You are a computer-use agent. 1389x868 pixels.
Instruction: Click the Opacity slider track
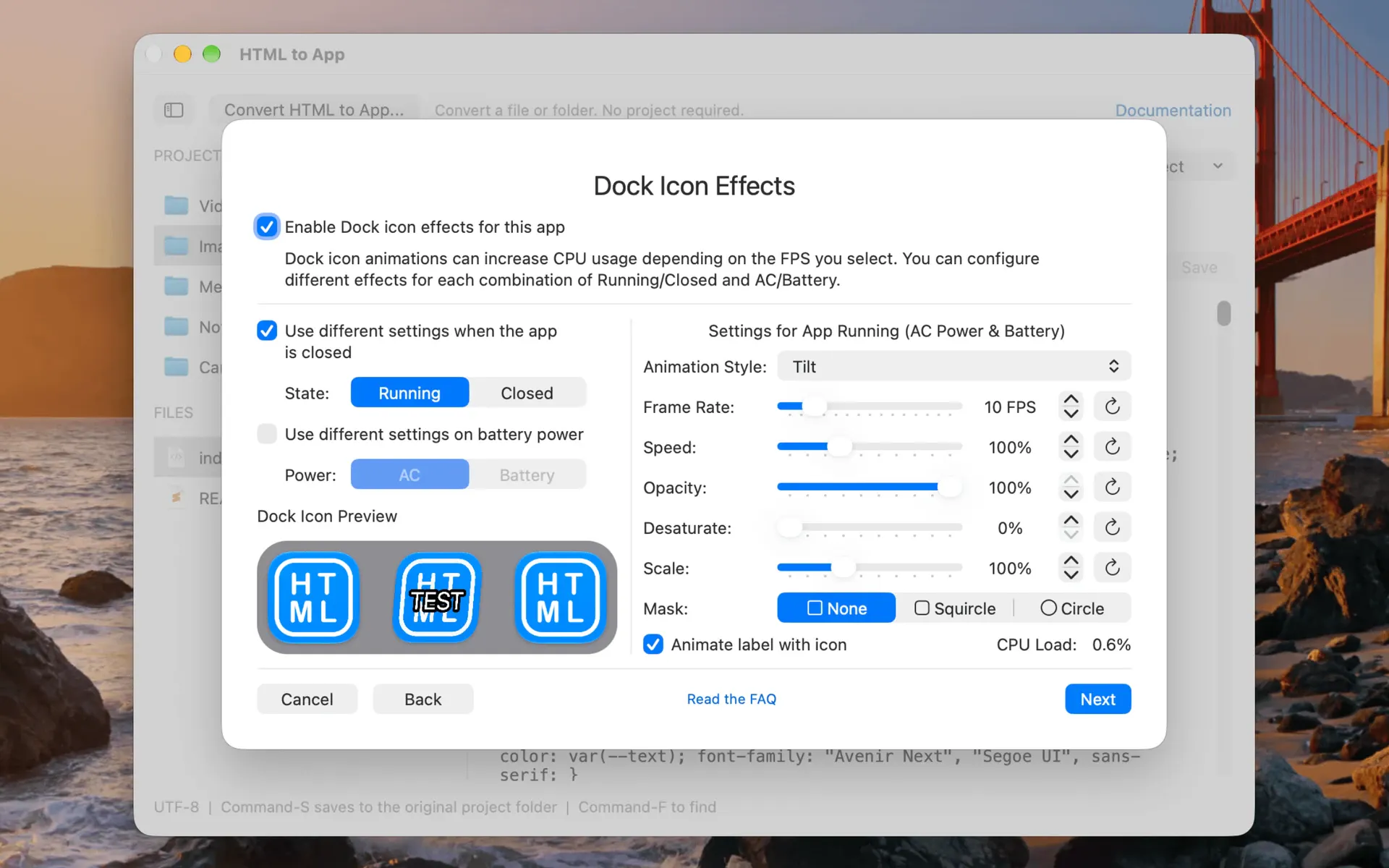point(870,488)
